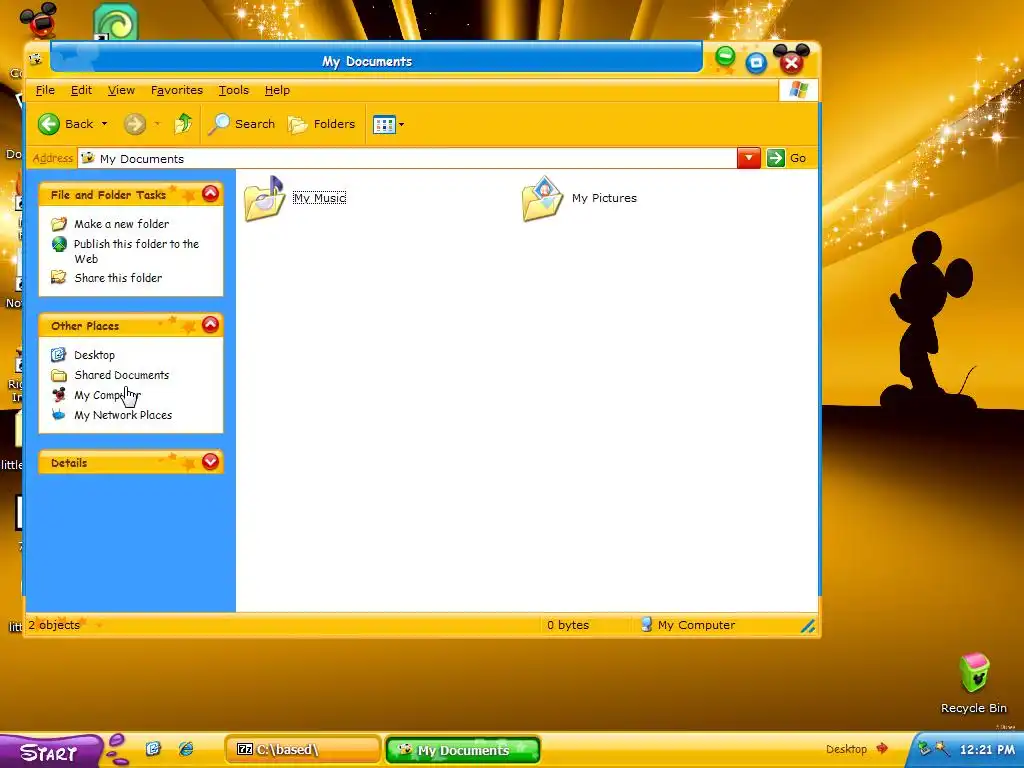This screenshot has height=768, width=1024.
Task: Click 0 bytes in status bar
Action: point(568,625)
